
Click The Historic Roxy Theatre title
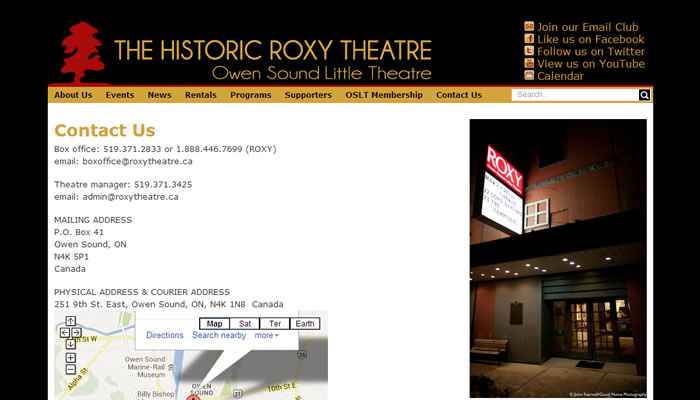point(273,50)
